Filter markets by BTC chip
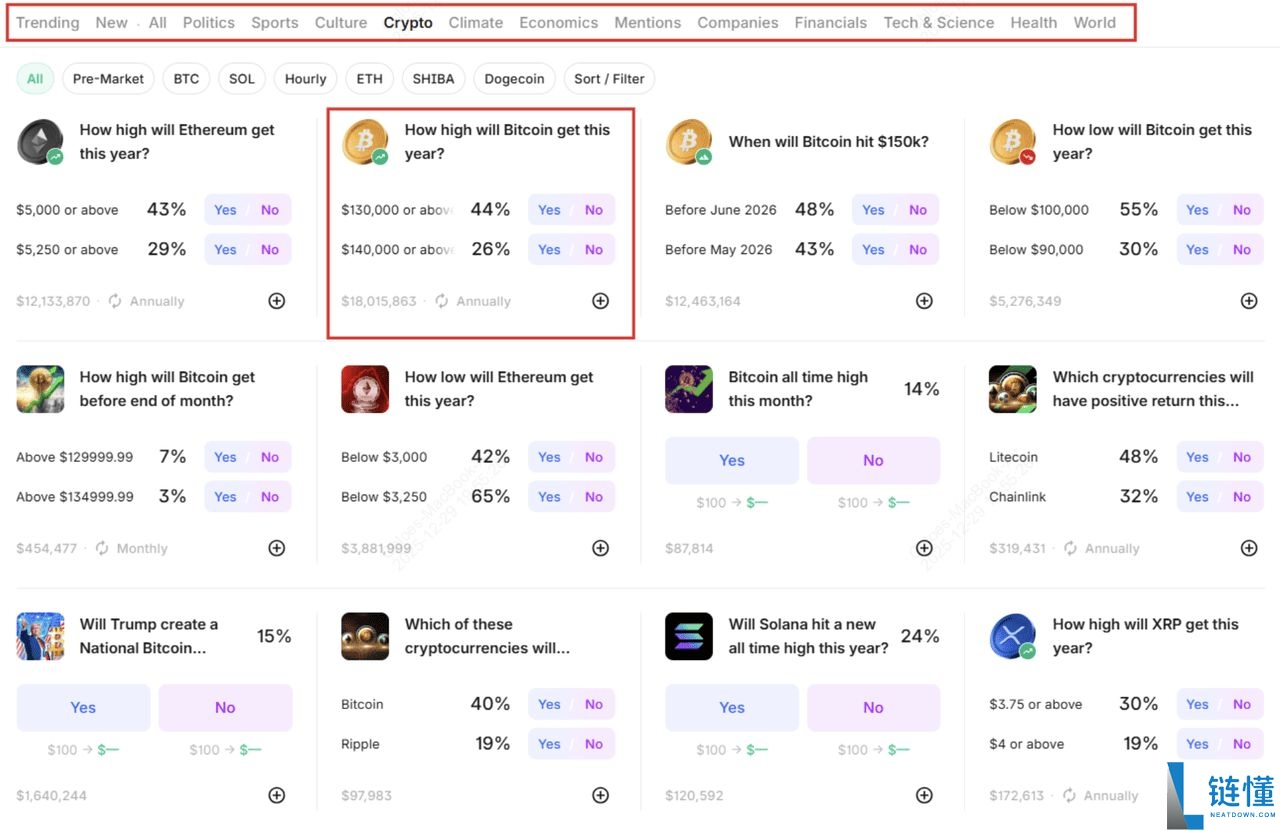 tap(186, 78)
